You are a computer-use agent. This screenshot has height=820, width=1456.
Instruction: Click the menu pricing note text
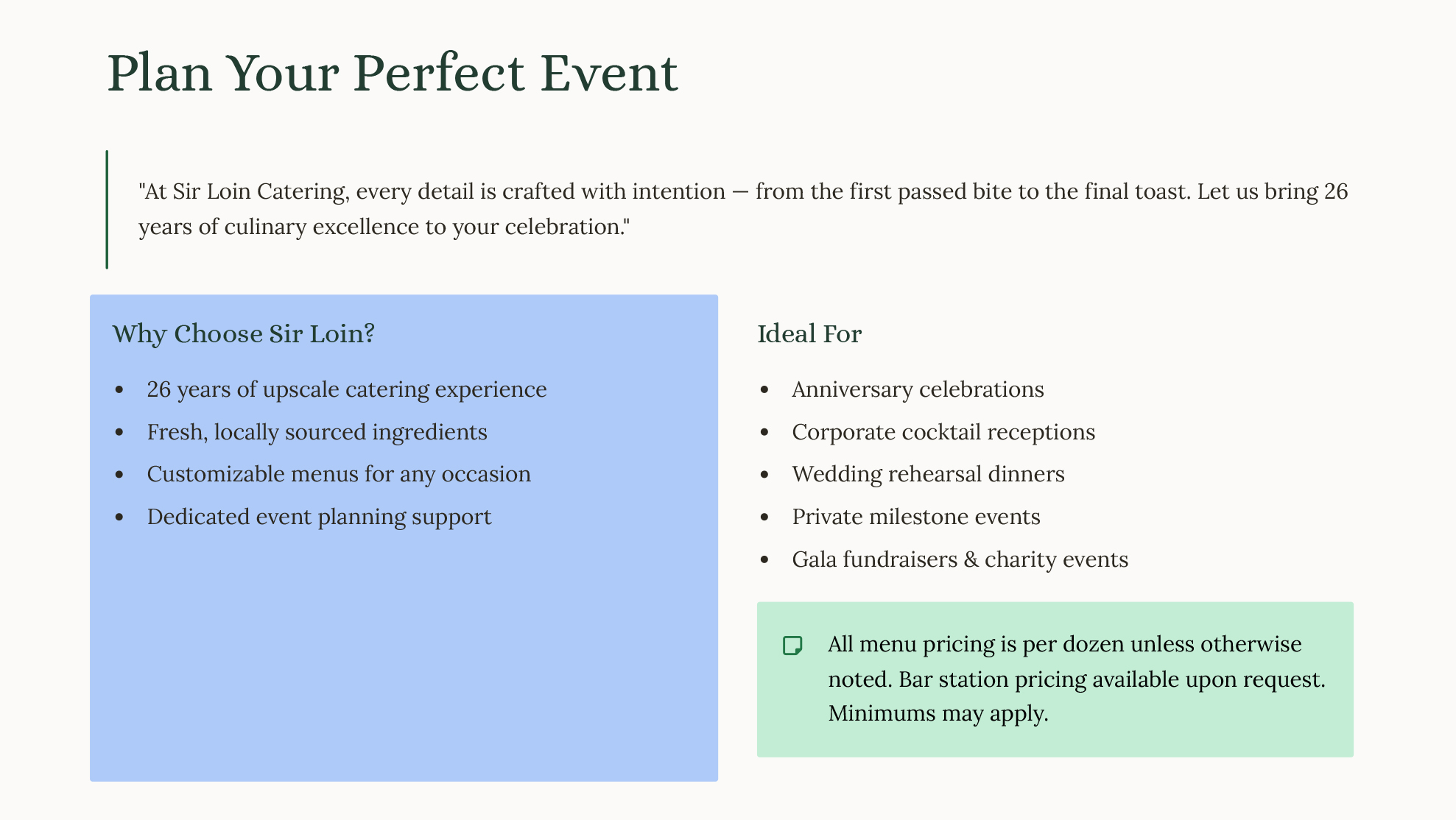pyautogui.click(x=1076, y=679)
